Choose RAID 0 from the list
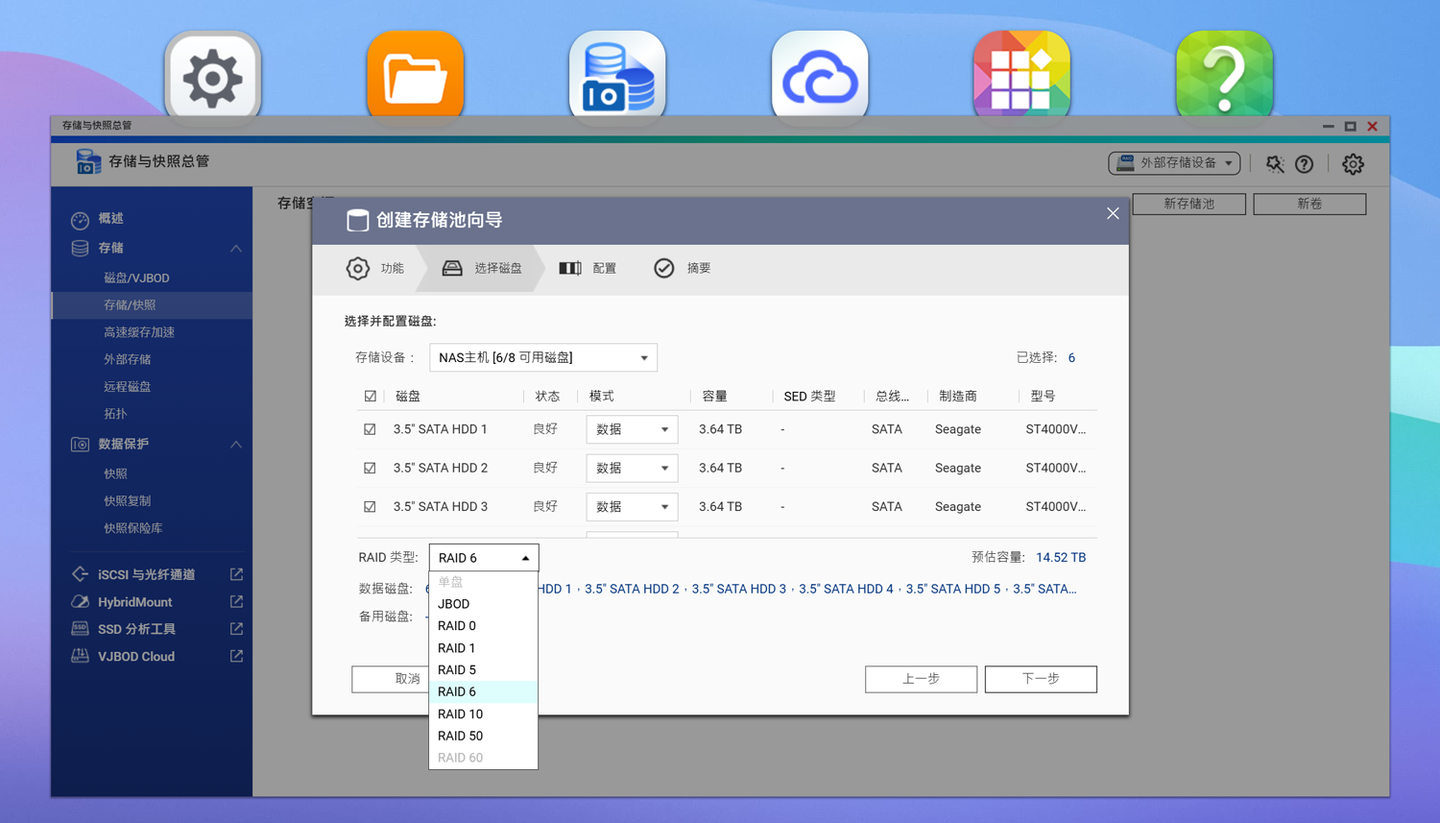 click(x=483, y=626)
